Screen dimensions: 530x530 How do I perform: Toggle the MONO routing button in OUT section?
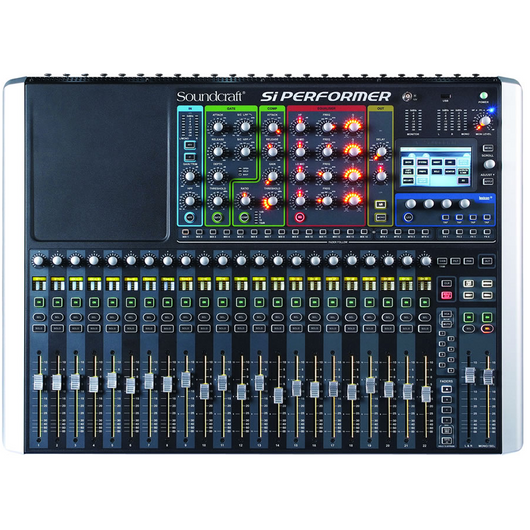381,217
